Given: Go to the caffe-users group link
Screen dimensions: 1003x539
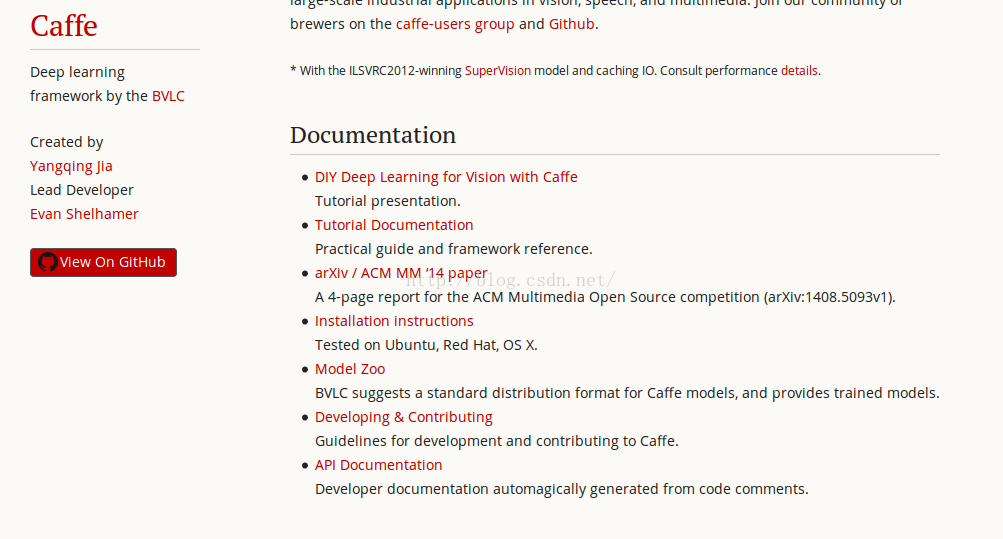Looking at the screenshot, I should click(455, 24).
